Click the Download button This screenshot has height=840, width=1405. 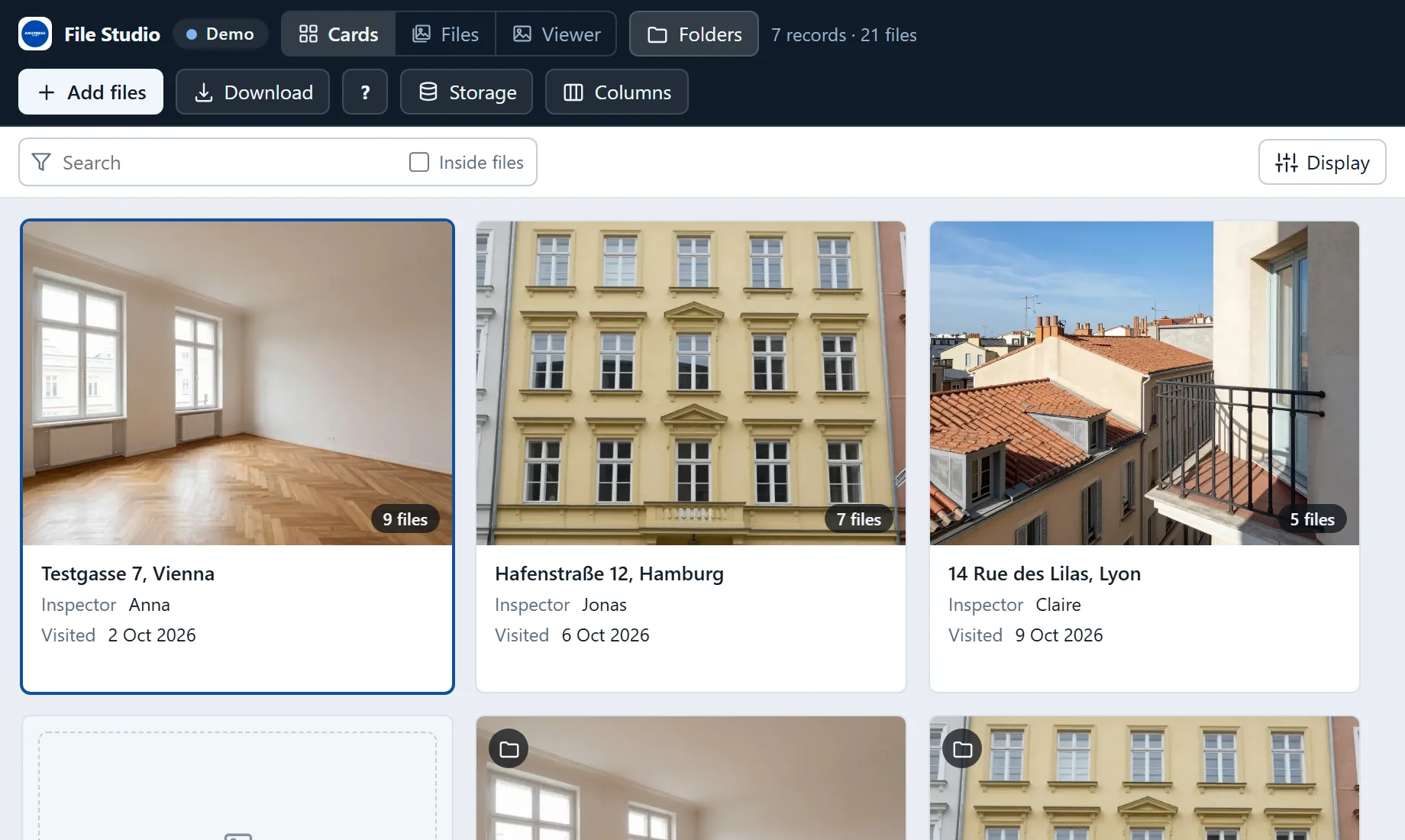[253, 92]
